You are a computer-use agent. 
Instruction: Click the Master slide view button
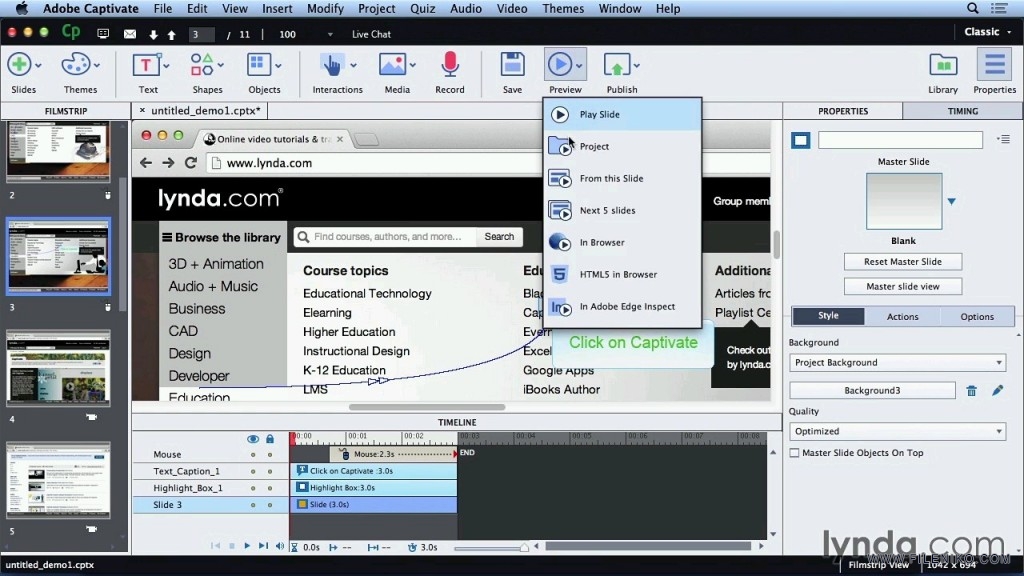(x=902, y=284)
